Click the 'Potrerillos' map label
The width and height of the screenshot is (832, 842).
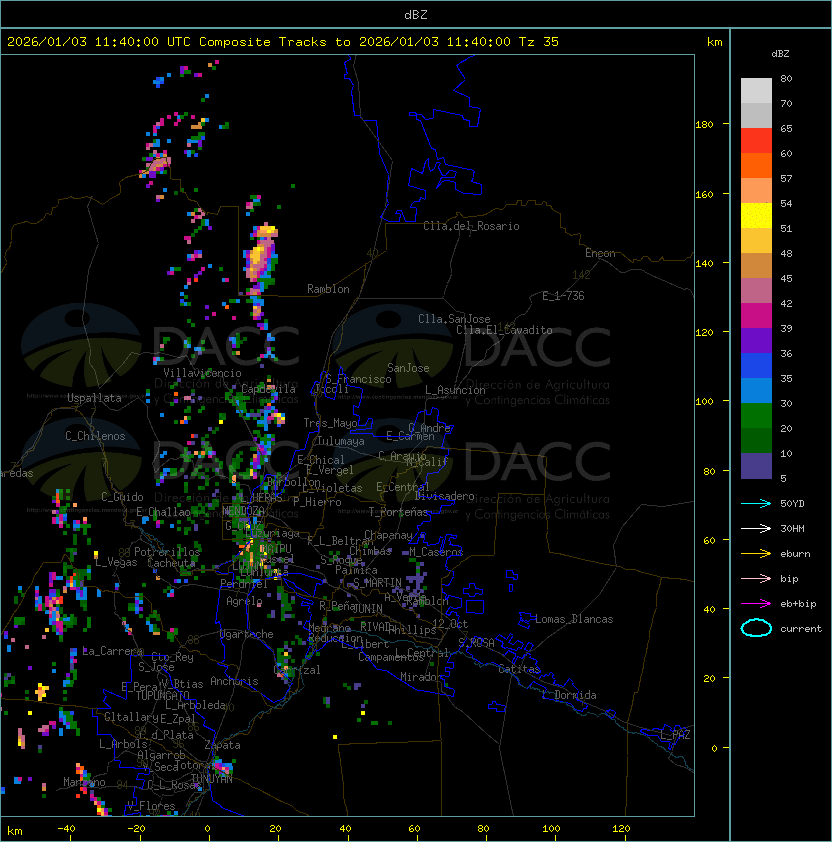(x=167, y=552)
